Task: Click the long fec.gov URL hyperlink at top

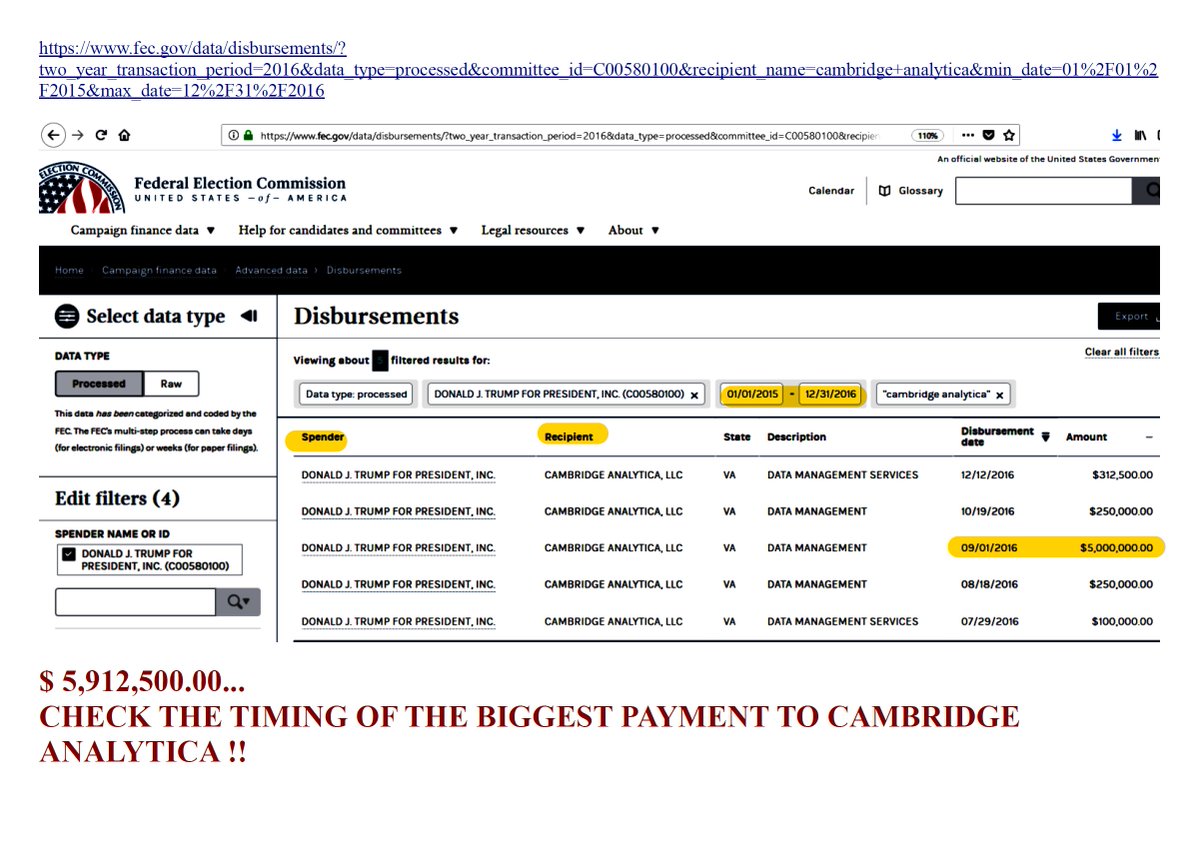Action: (x=598, y=69)
